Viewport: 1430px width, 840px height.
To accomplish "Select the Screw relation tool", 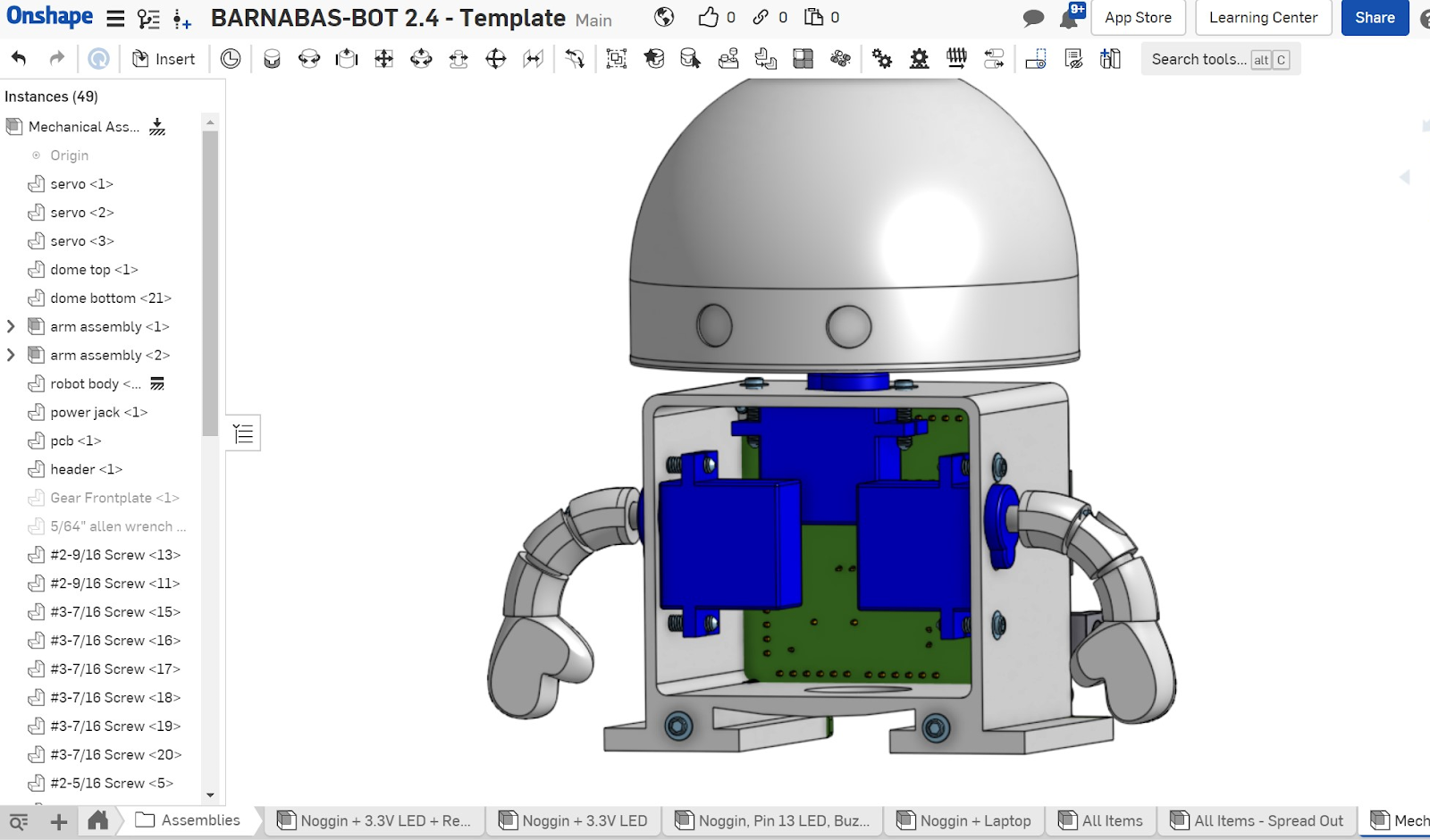I will click(956, 59).
